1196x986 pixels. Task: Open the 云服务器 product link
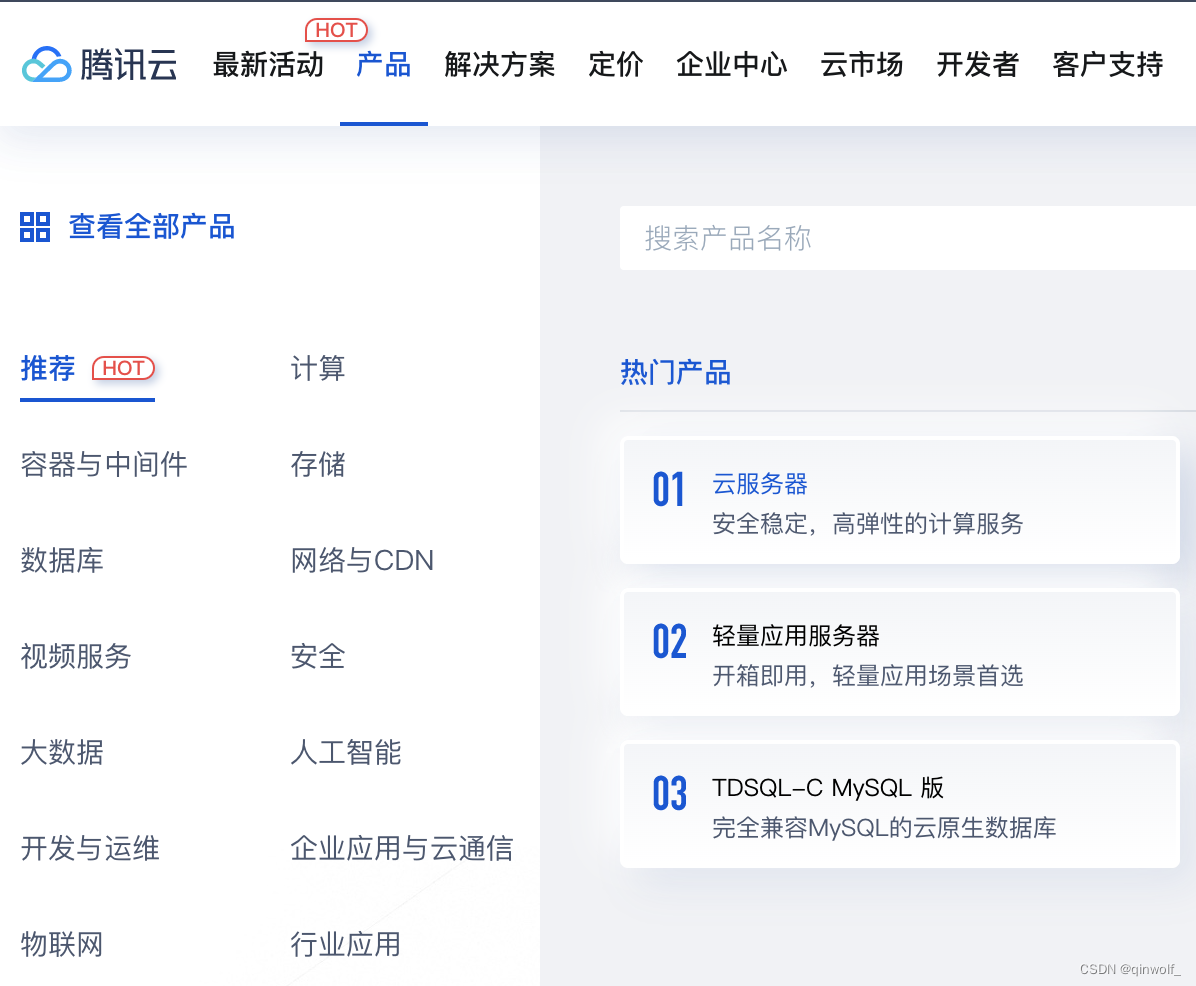tap(760, 484)
